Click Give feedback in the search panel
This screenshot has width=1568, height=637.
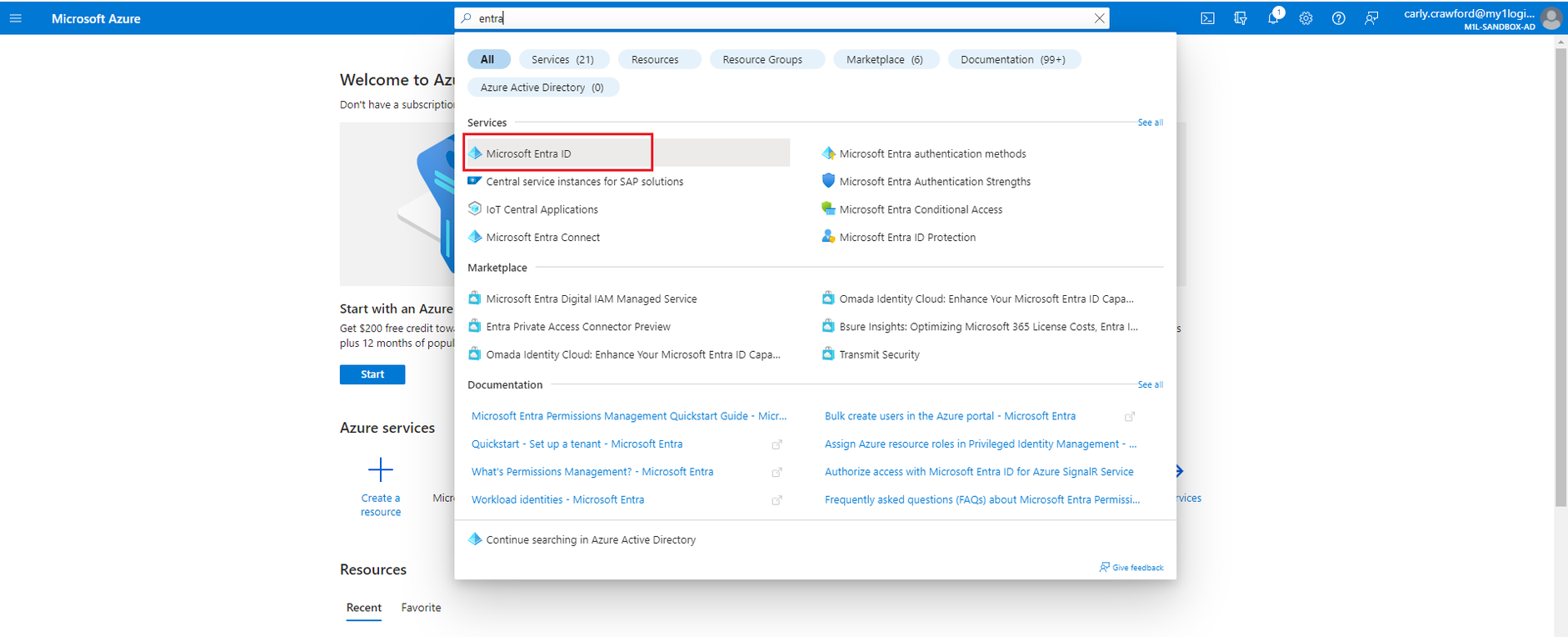[1131, 567]
